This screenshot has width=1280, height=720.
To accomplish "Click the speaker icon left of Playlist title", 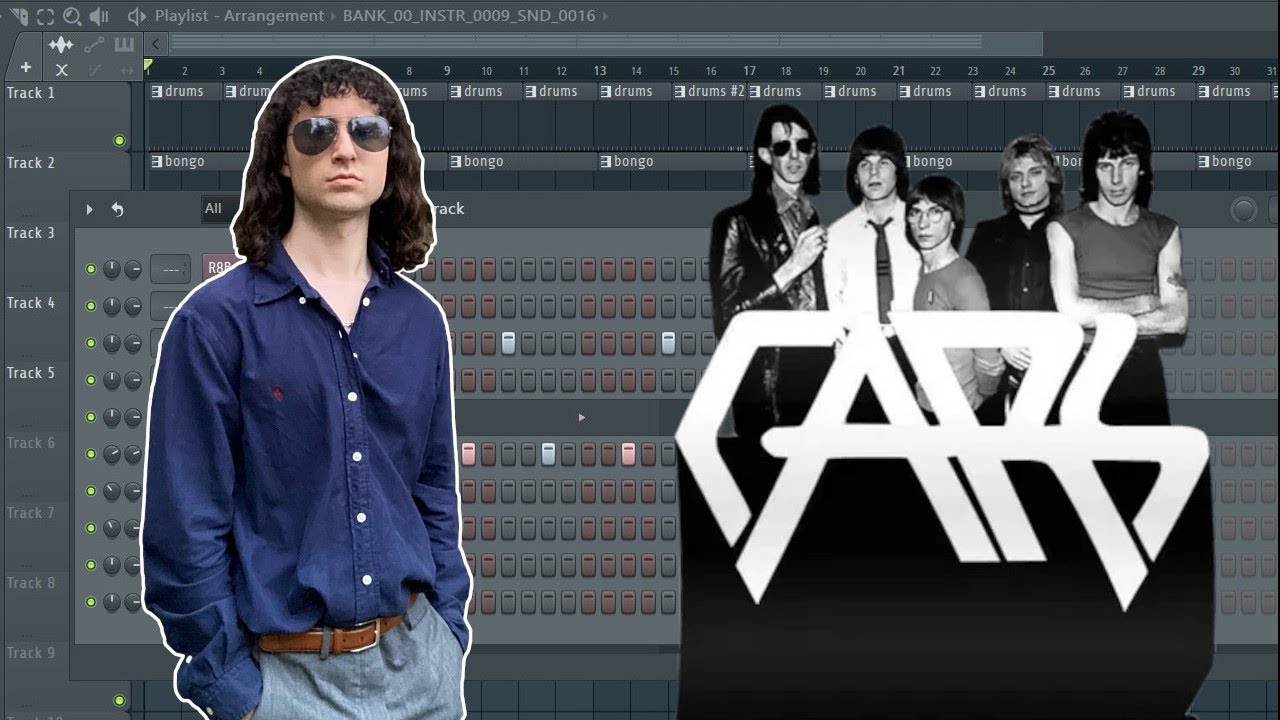I will (x=137, y=17).
